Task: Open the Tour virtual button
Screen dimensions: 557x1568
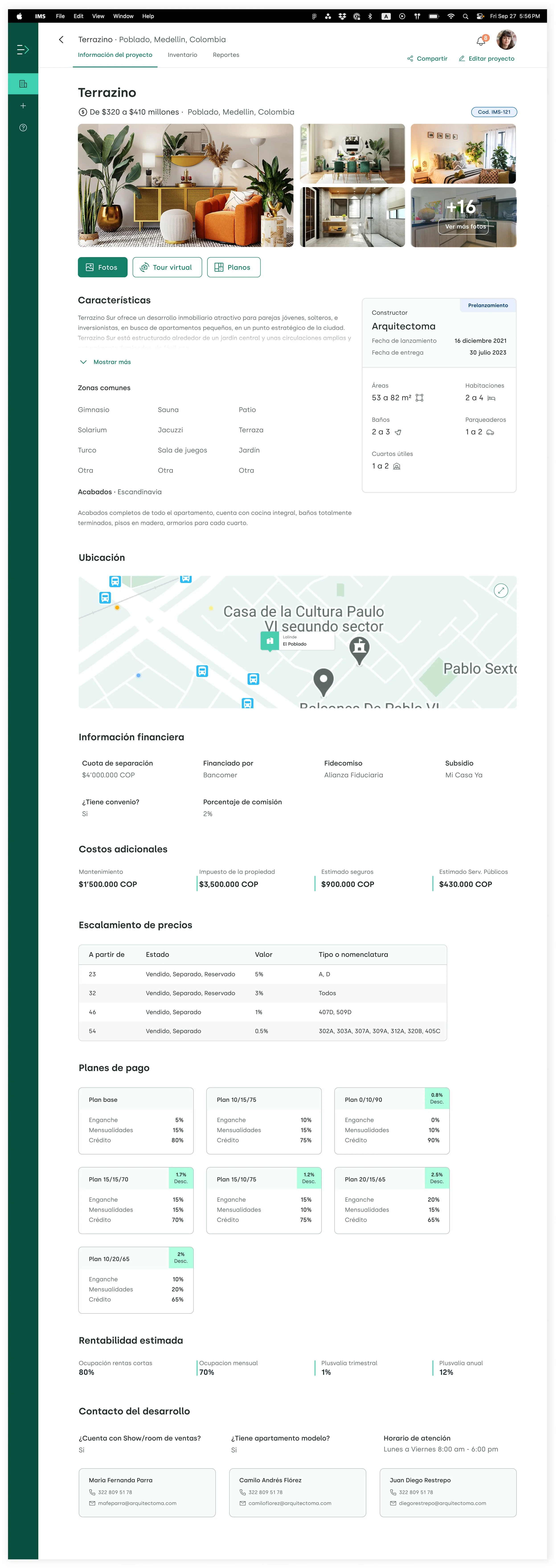Action: tap(167, 267)
